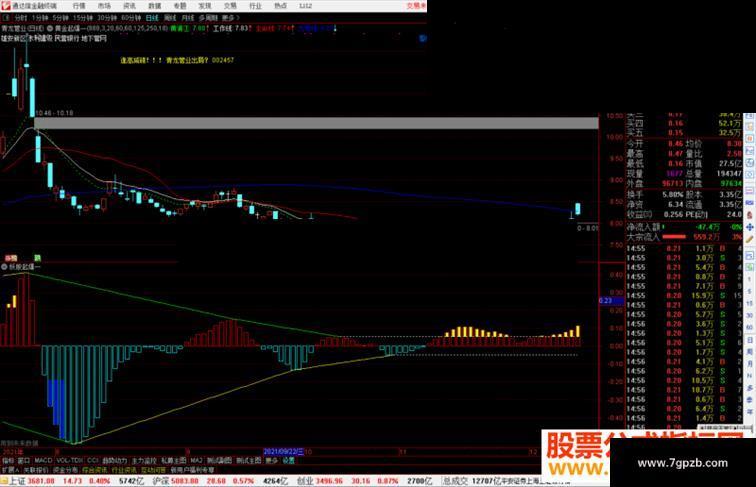Switch sub-chart to VOL-TDX indicator
The image size is (756, 487).
tap(70, 461)
